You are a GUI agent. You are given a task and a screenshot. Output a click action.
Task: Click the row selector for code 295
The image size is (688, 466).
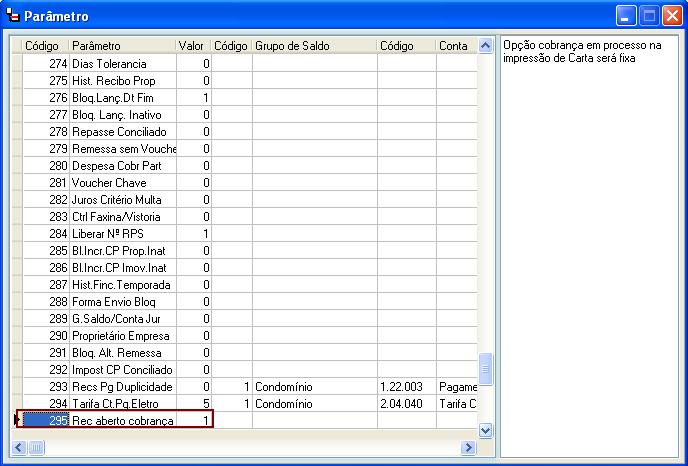[x=15, y=421]
